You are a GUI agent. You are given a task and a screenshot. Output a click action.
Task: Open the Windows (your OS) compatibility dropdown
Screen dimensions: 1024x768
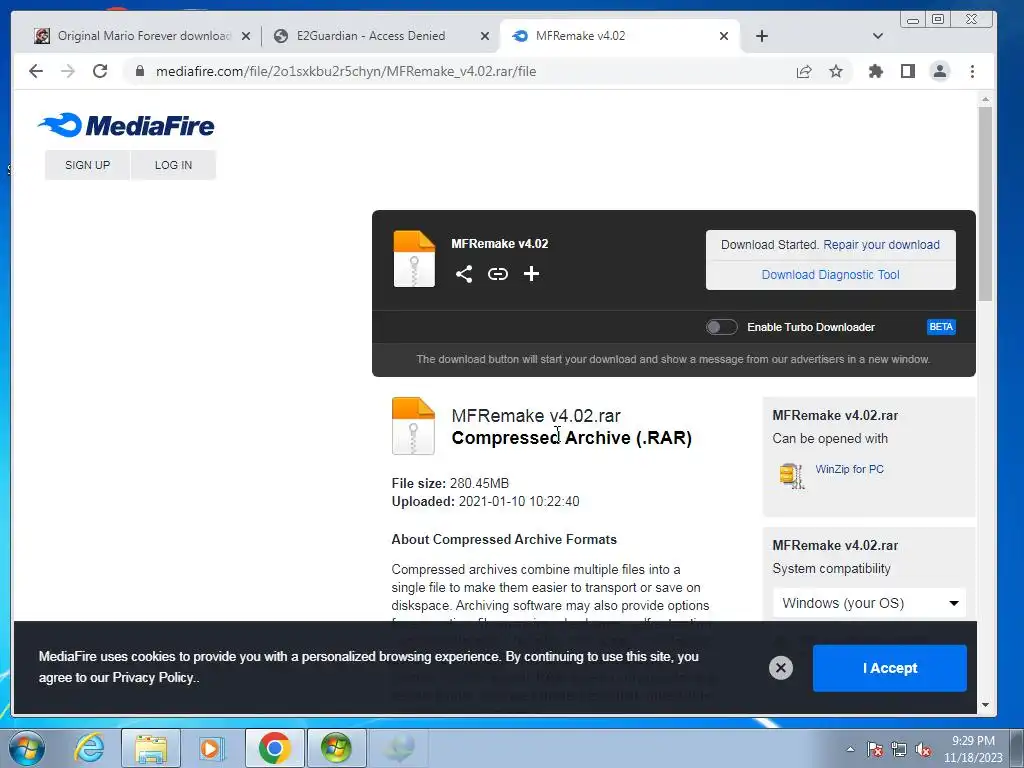869,603
